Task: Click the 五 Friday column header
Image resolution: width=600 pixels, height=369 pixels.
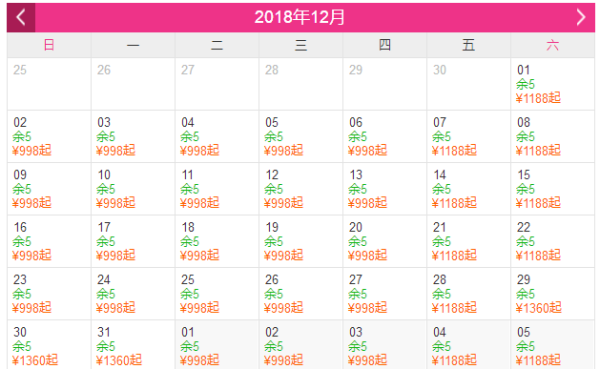Action: (469, 45)
